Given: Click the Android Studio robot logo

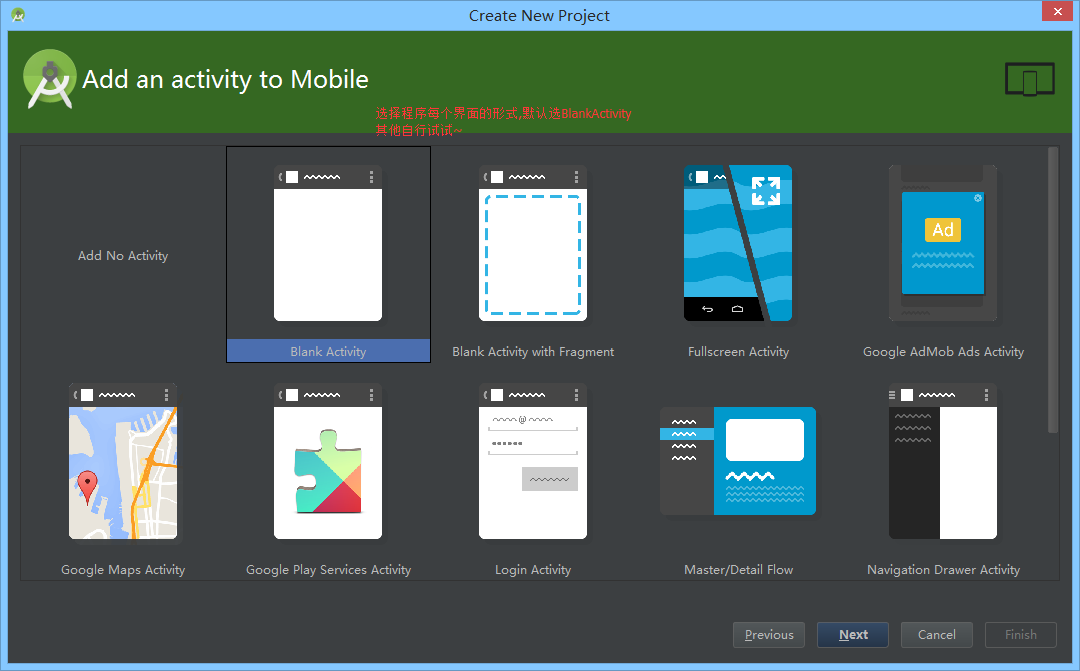Looking at the screenshot, I should pyautogui.click(x=49, y=79).
